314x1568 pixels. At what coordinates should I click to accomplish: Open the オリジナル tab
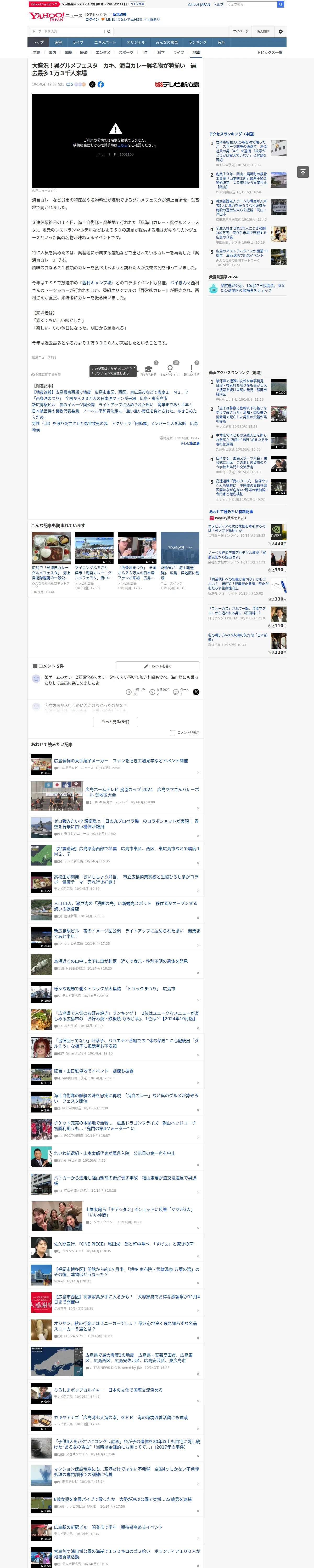point(136,43)
